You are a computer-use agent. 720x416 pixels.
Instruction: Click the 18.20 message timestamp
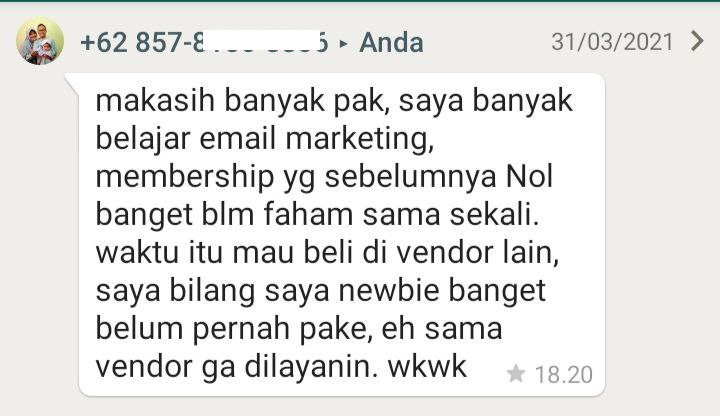click(564, 375)
